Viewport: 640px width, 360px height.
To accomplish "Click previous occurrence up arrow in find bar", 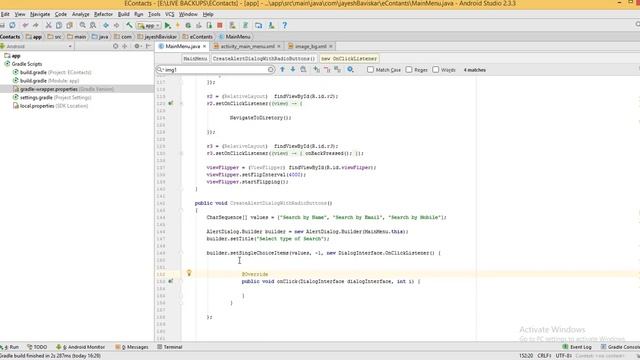I will click(x=282, y=70).
